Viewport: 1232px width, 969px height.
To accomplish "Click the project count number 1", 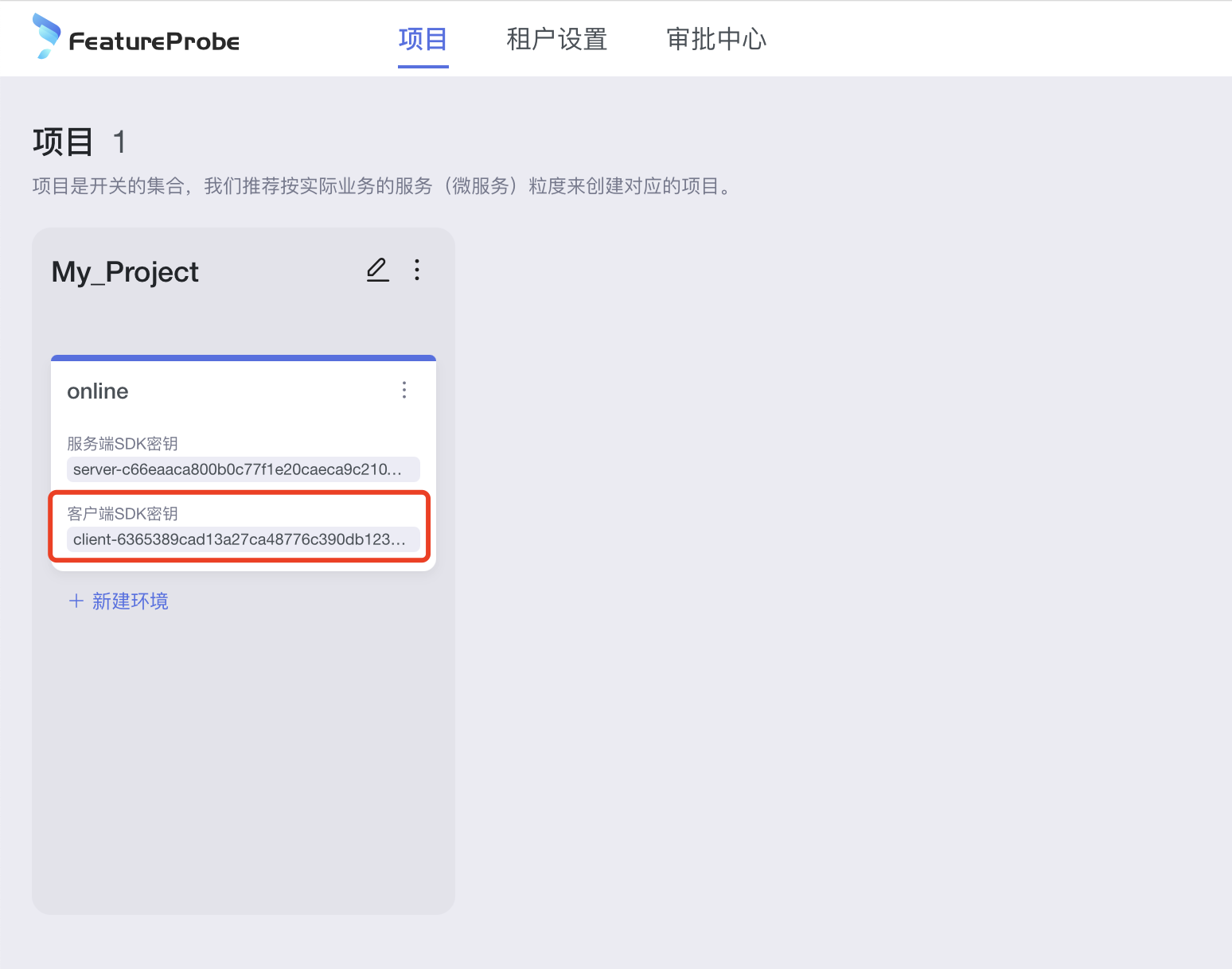I will (119, 142).
